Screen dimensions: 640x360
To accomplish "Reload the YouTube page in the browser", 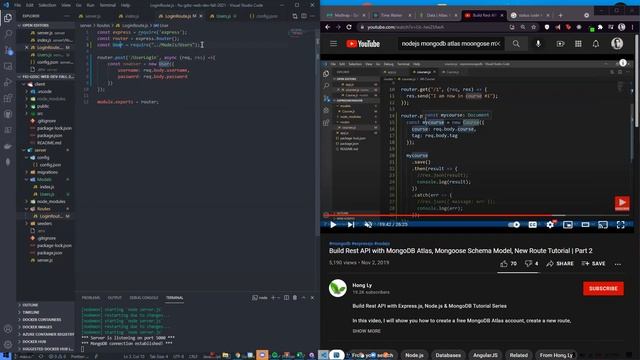I will click(x=349, y=27).
